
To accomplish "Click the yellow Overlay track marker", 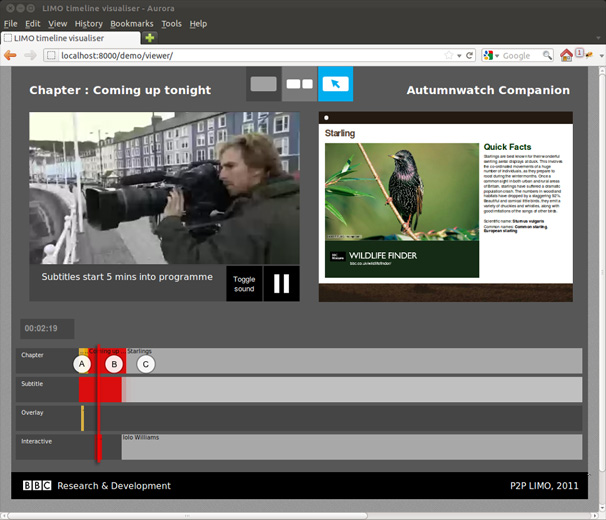I will coord(82,418).
